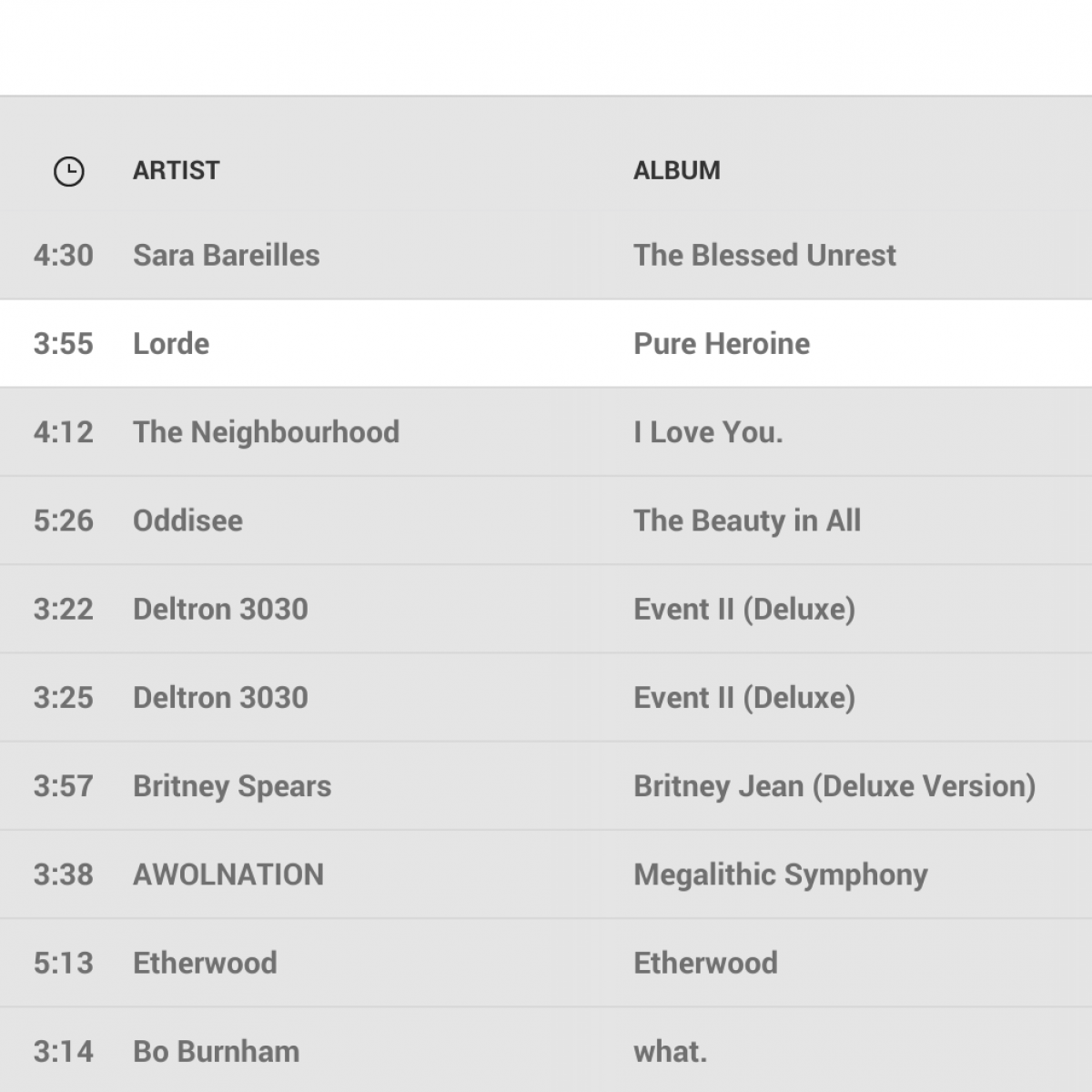Open the I Love You. album
Image resolution: width=1092 pixels, height=1092 pixels.
point(708,431)
